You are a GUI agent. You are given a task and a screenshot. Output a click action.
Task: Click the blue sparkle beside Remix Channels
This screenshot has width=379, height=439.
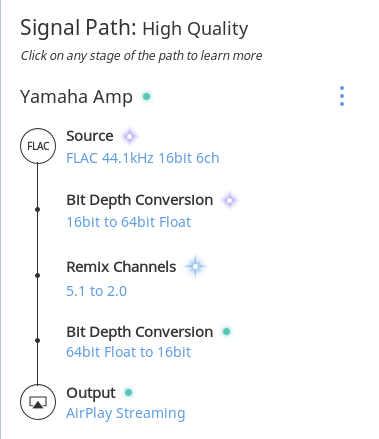tap(195, 266)
